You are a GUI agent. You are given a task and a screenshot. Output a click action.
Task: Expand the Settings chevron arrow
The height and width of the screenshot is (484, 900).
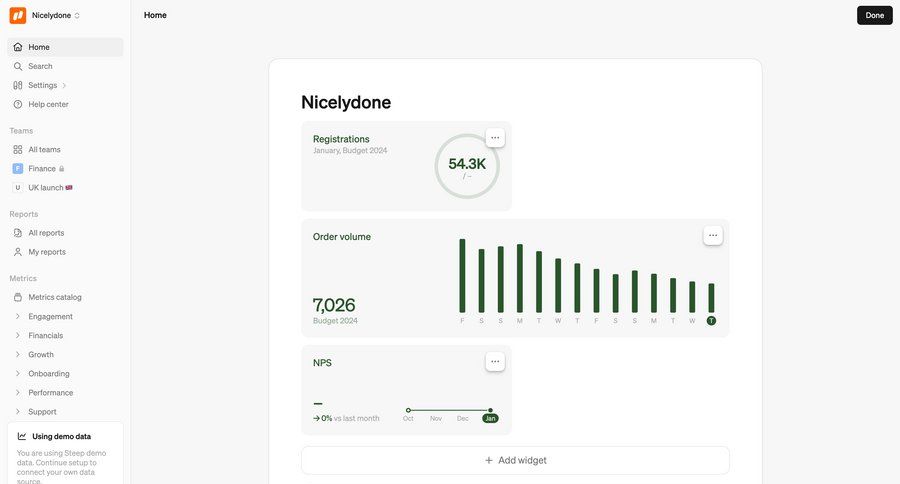click(x=64, y=85)
